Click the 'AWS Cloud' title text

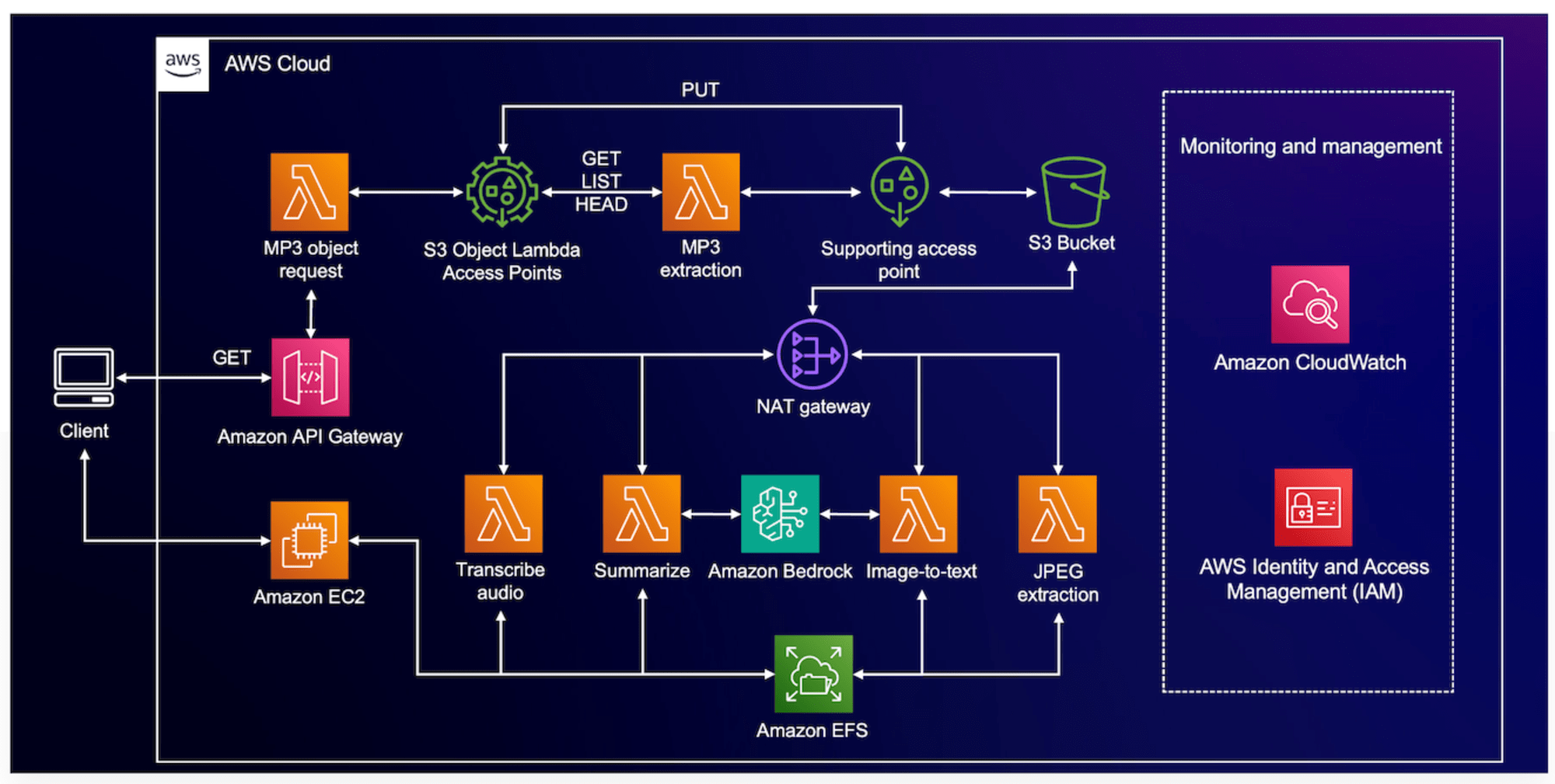tap(278, 64)
